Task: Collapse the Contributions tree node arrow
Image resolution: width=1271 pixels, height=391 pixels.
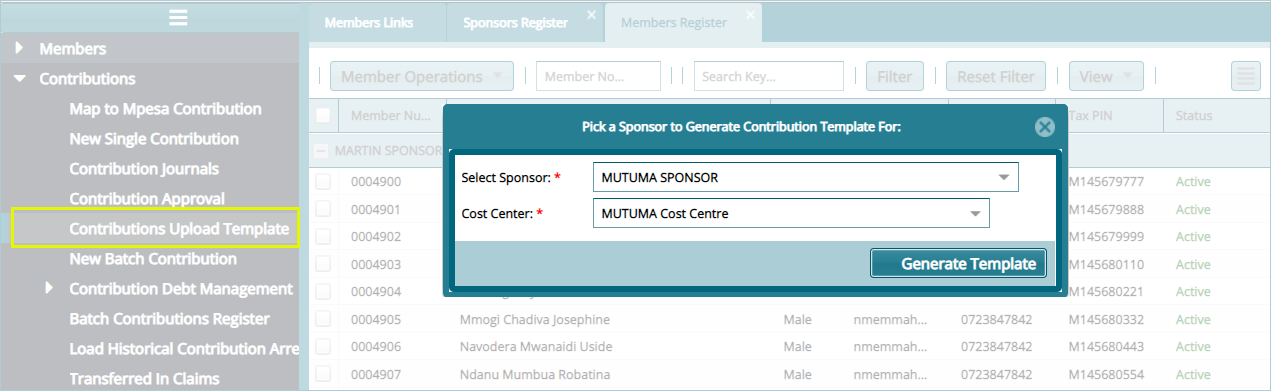Action: 20,78
